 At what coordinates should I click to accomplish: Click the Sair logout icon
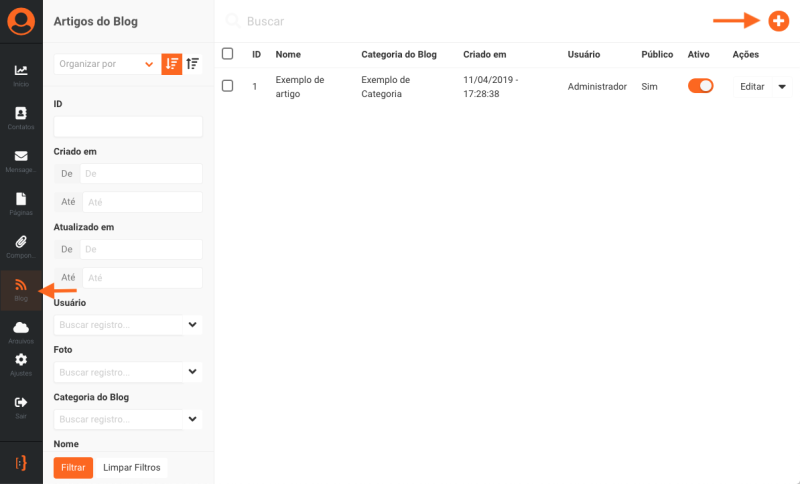[x=21, y=403]
